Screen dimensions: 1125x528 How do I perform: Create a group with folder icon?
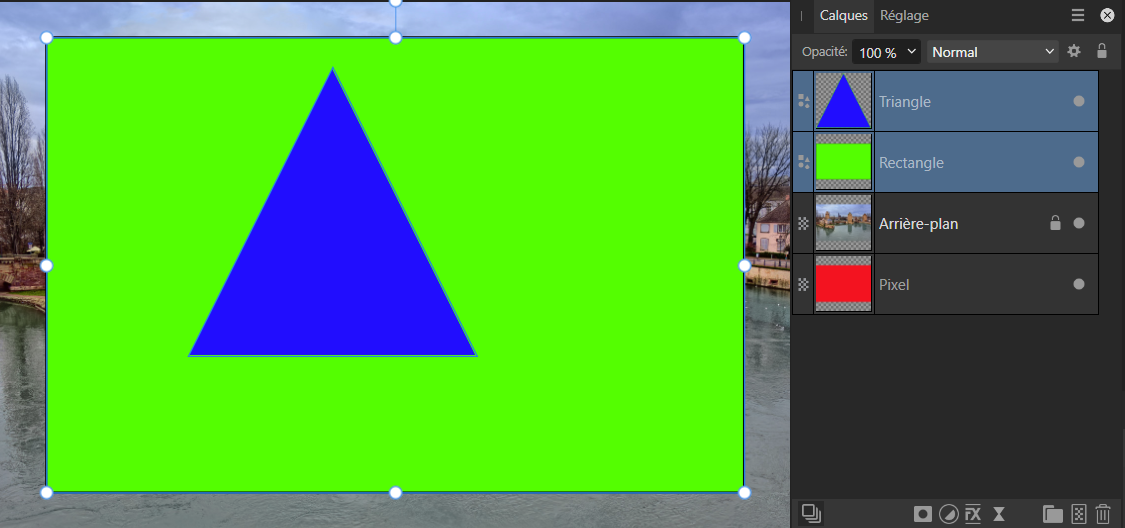tap(1053, 514)
